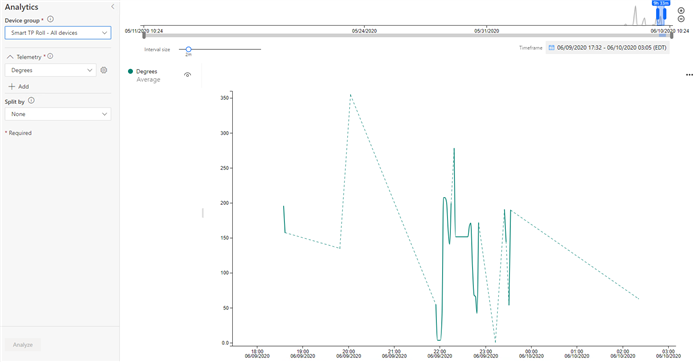The width and height of the screenshot is (694, 362).
Task: Open the Device group info icon
Action: [x=50, y=19]
